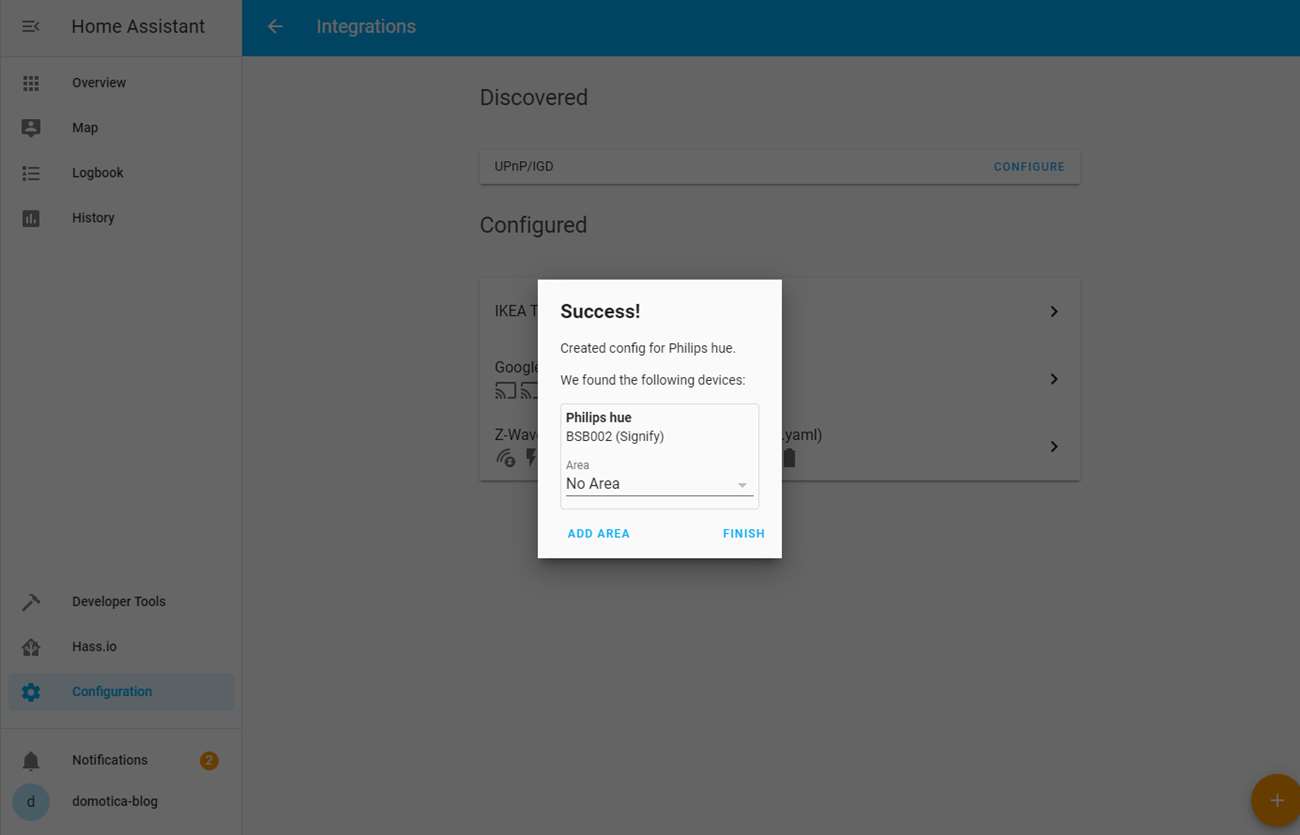Configure the UPnP/IGD discovered integration
This screenshot has width=1300, height=835.
click(x=1029, y=167)
